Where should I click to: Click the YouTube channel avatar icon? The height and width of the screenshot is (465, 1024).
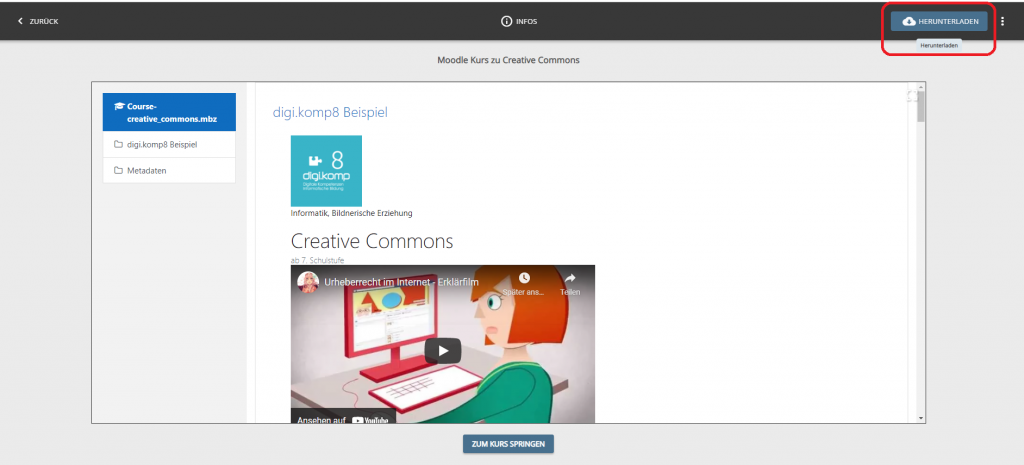click(x=307, y=282)
